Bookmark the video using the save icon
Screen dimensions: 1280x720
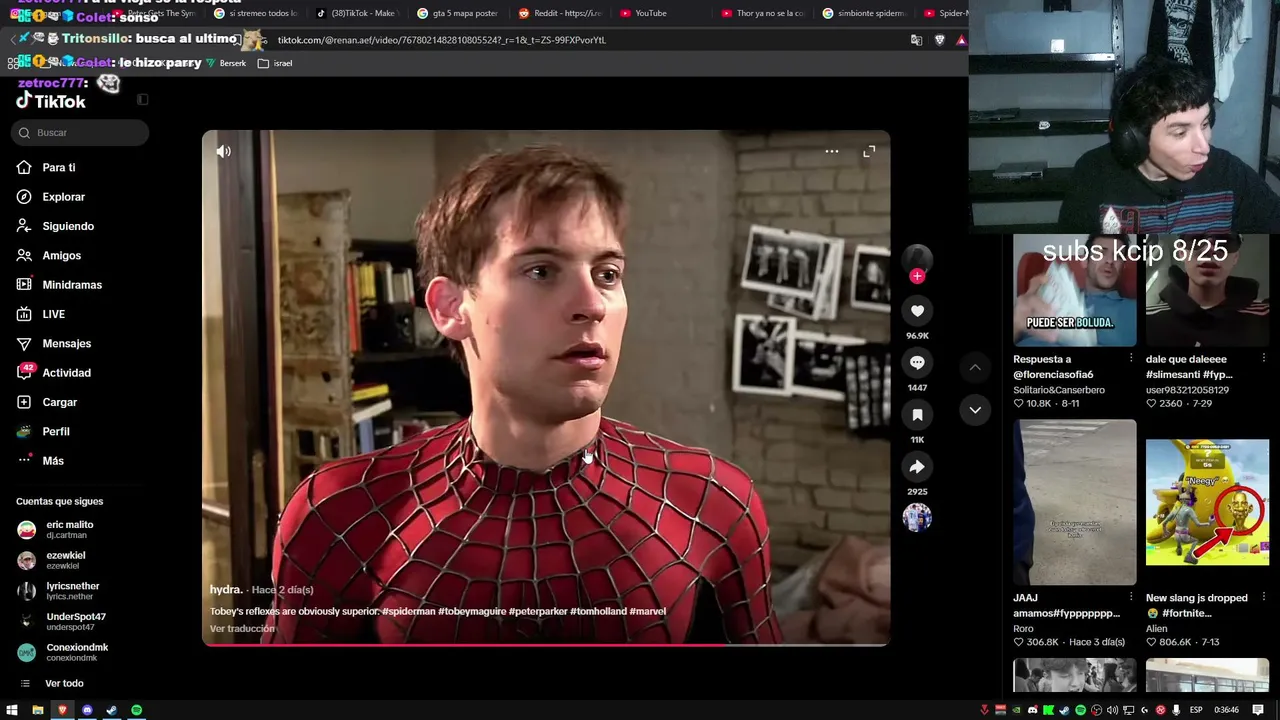coord(917,415)
